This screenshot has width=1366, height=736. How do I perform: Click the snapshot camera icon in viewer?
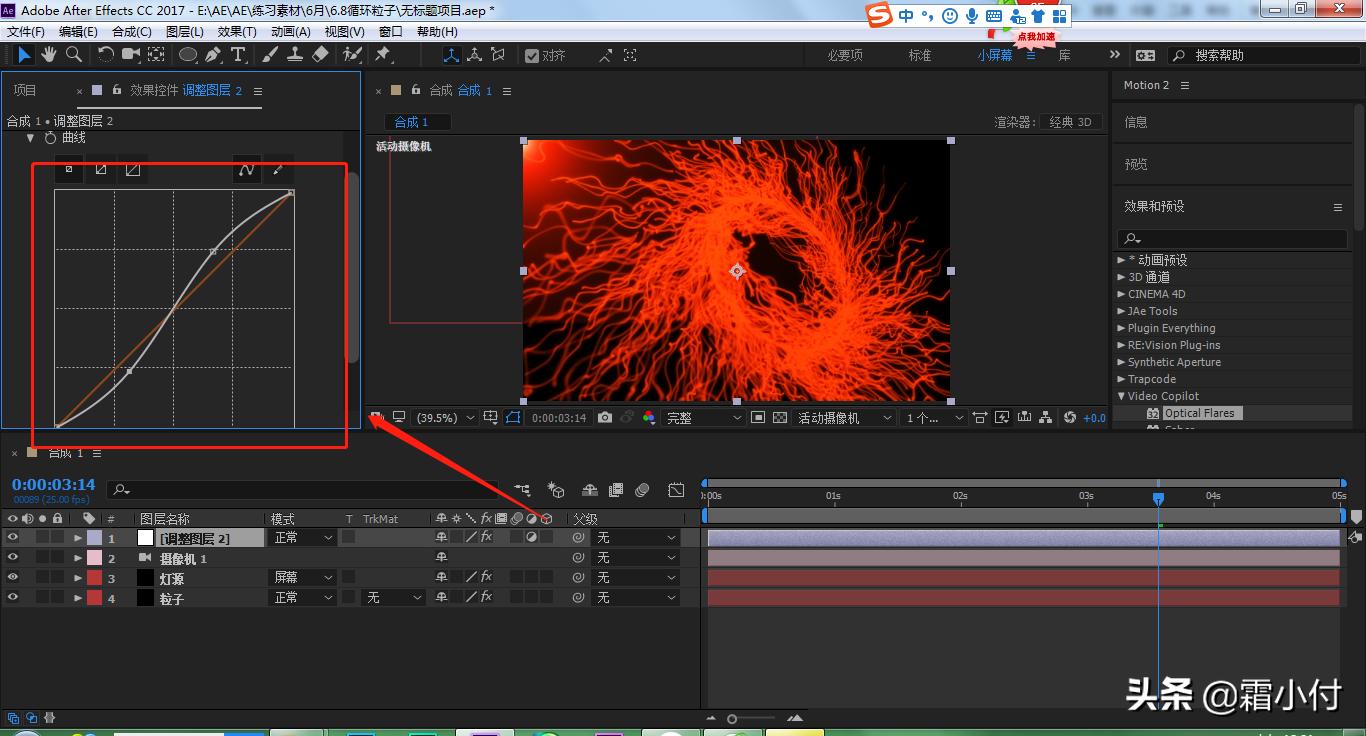[x=605, y=418]
